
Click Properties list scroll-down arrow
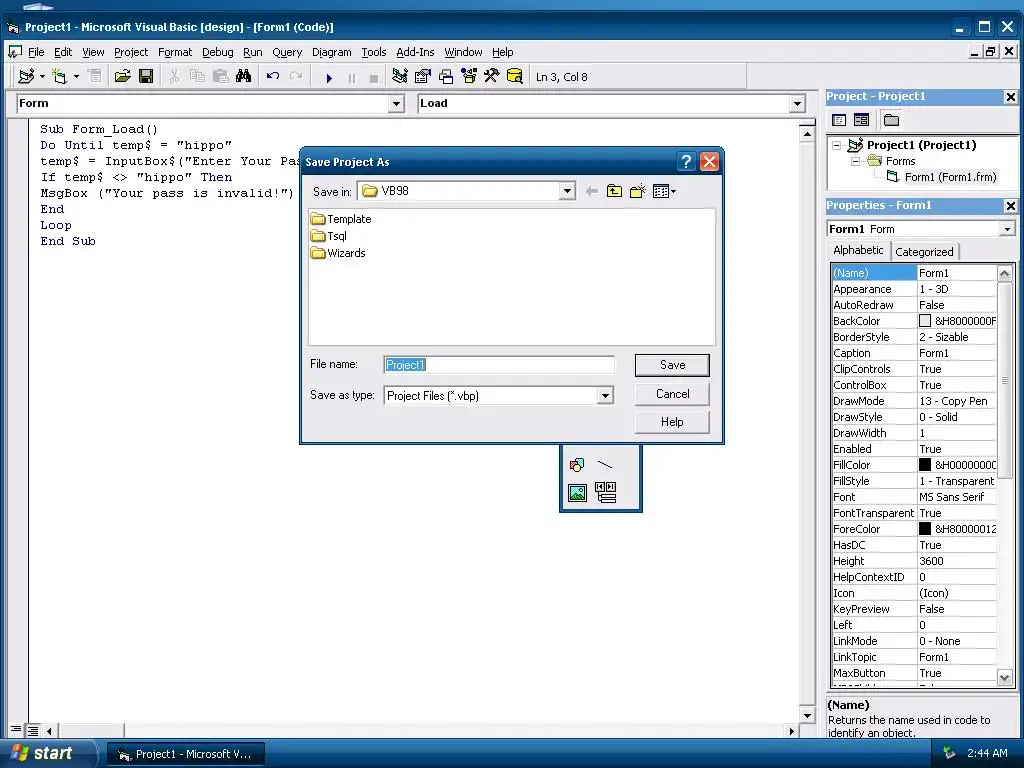coord(1005,677)
